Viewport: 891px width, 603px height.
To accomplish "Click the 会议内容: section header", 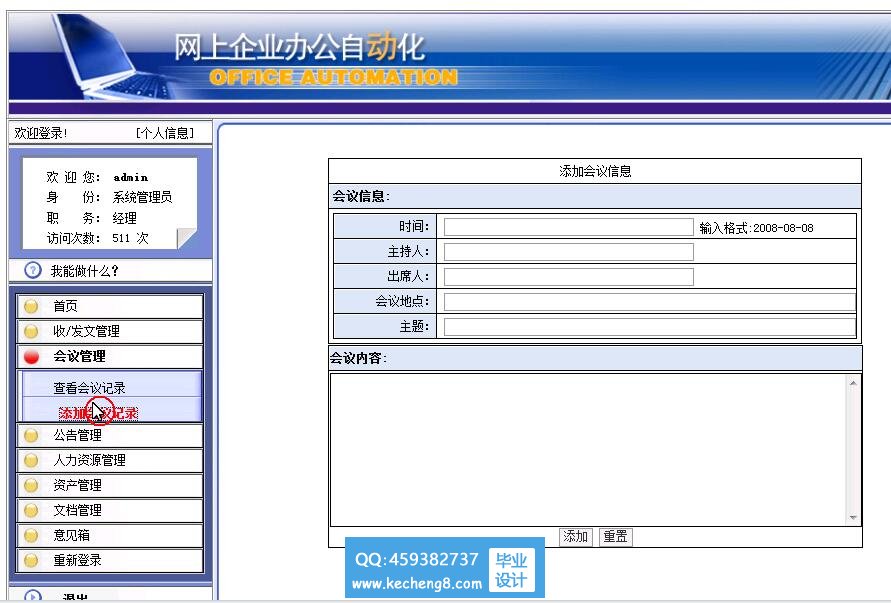I will pos(358,358).
